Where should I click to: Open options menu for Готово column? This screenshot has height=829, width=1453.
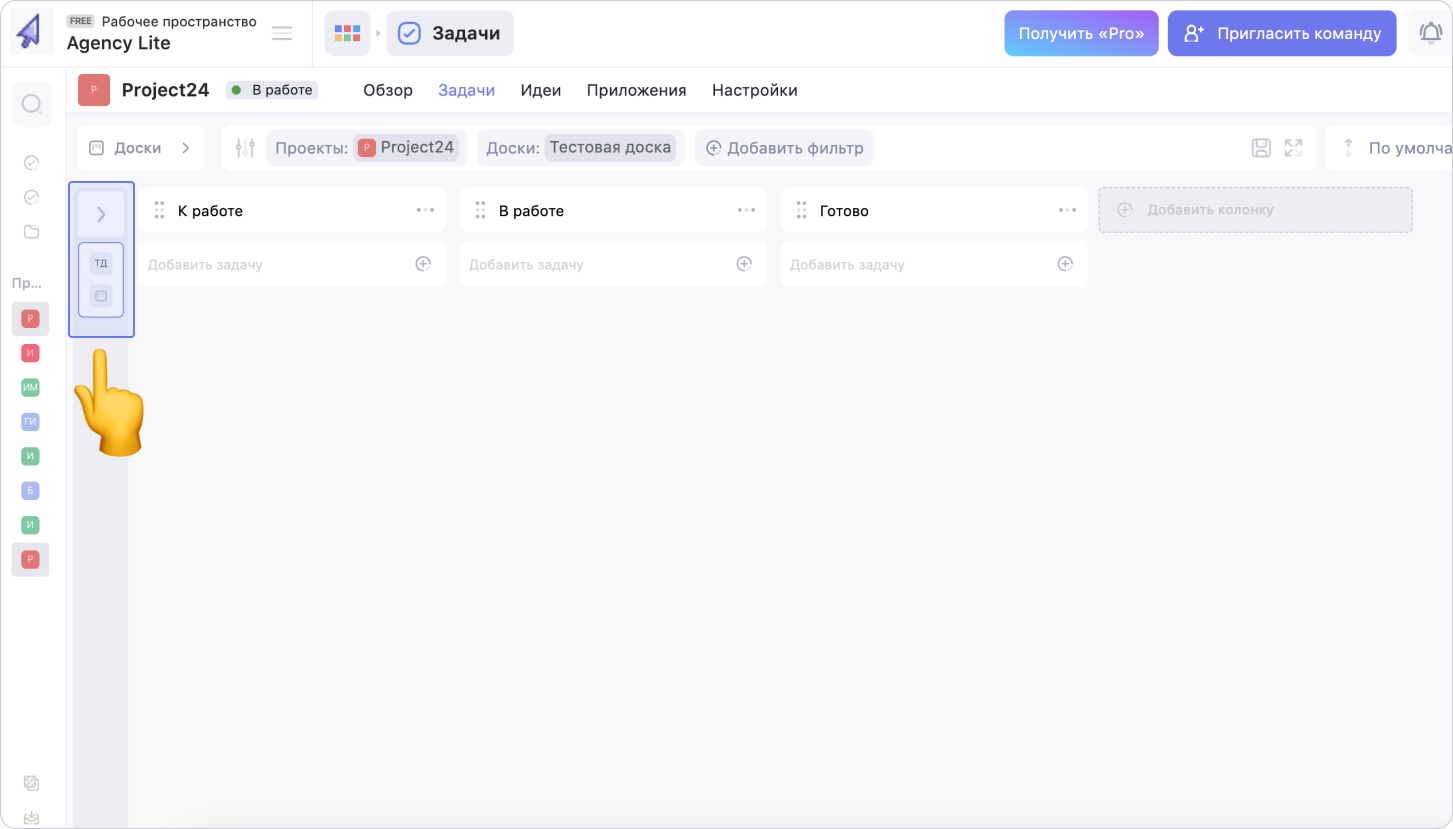pyautogui.click(x=1068, y=210)
